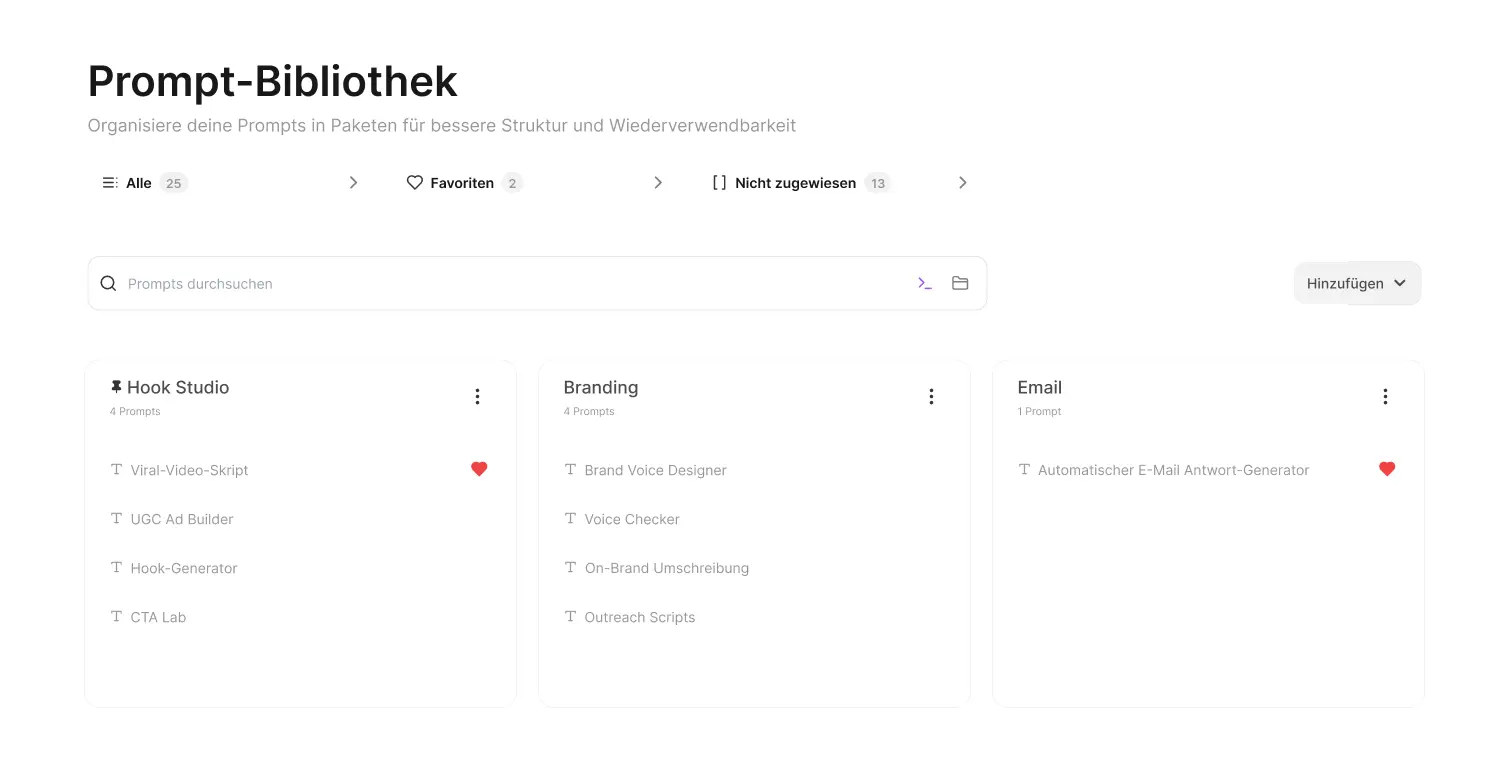1509x767 pixels.
Task: Unfavorite the Viral-Video-Skript prompt via its heart
Action: coord(479,468)
